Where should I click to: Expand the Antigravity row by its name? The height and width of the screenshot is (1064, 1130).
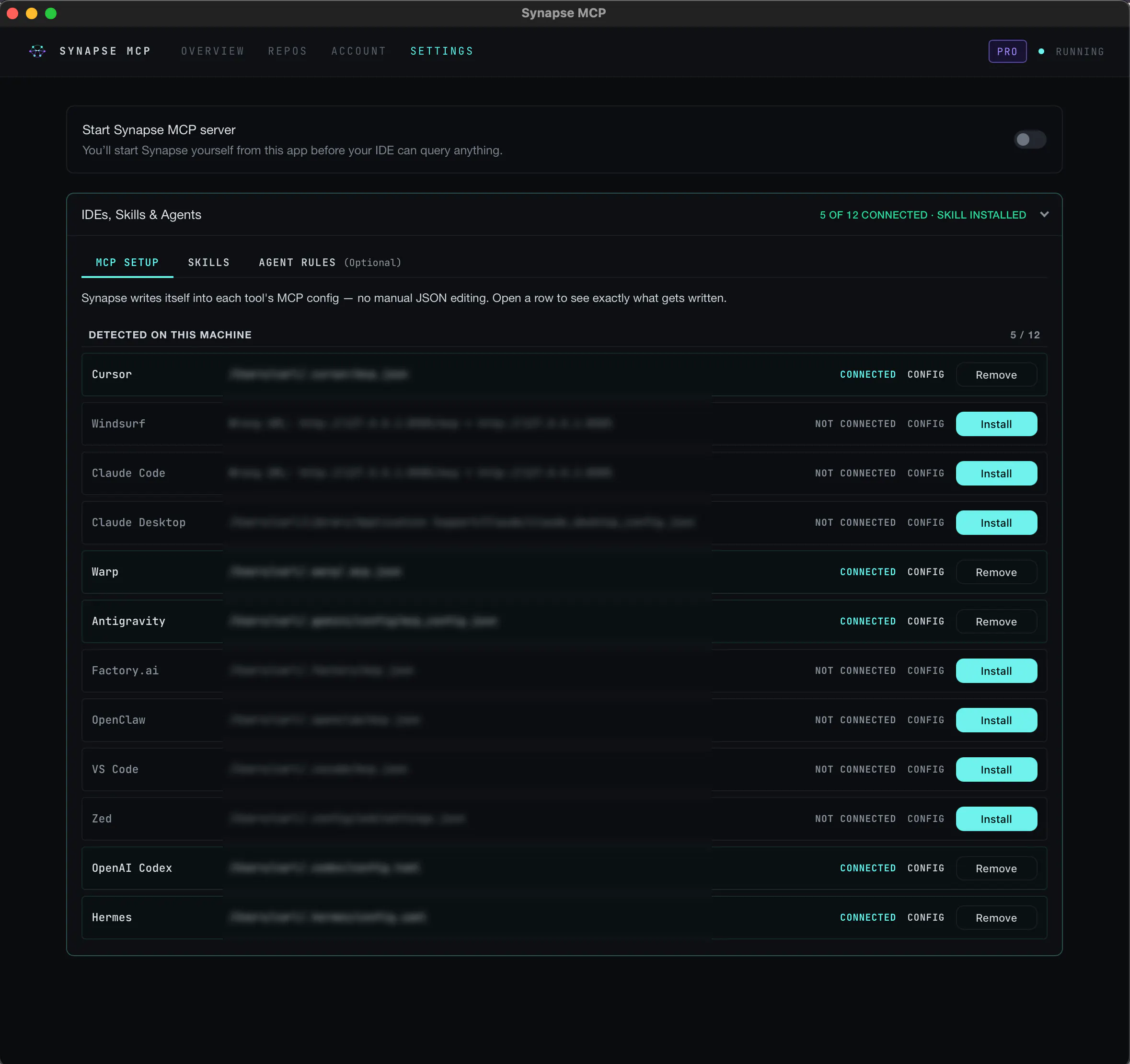coord(128,622)
